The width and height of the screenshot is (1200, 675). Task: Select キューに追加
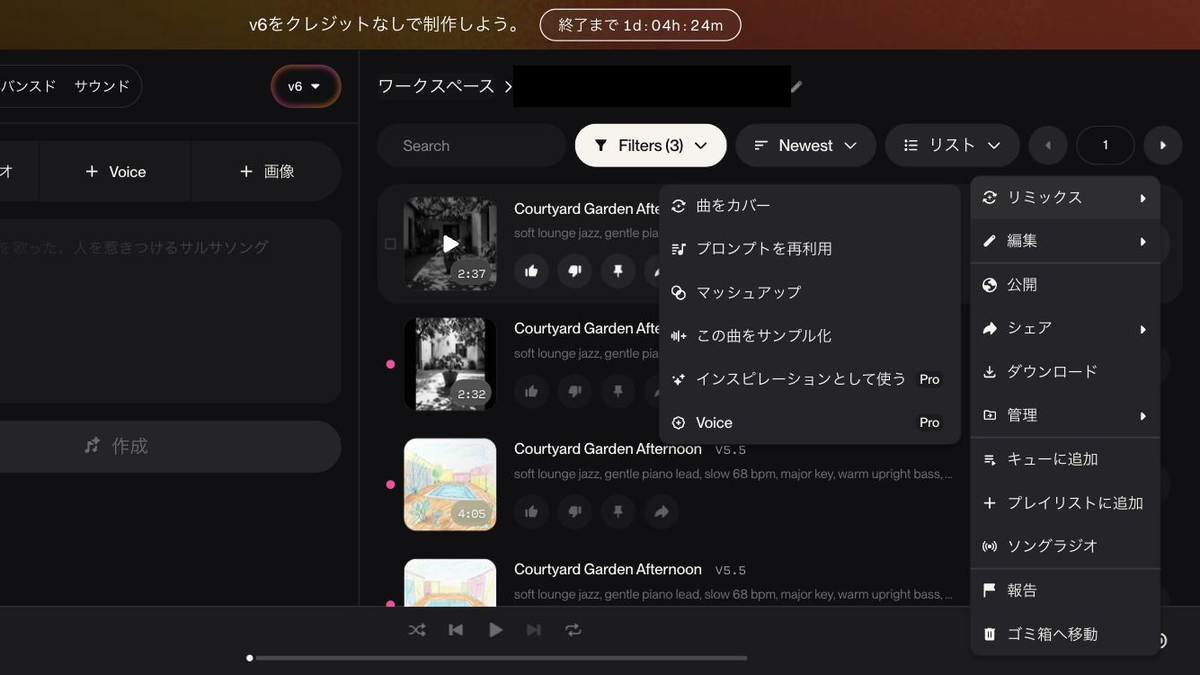click(1065, 460)
